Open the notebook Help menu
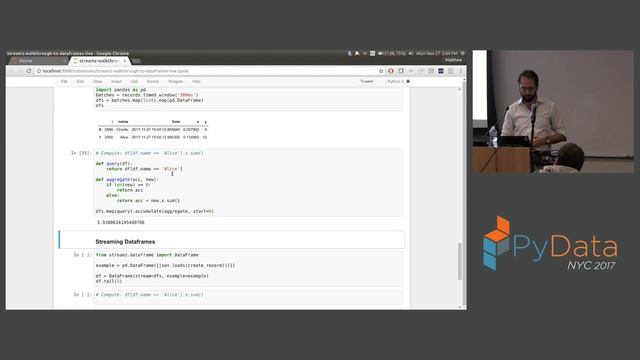 coord(196,82)
